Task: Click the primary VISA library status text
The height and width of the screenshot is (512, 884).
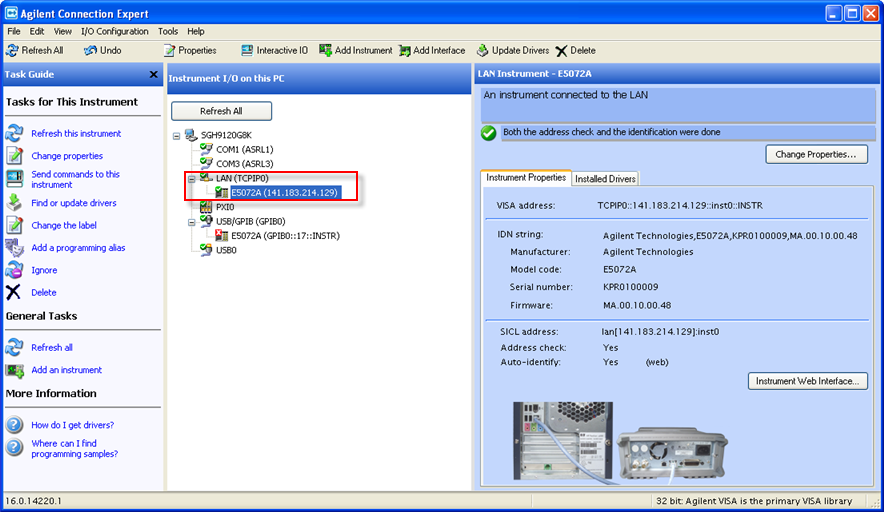Action: tap(754, 501)
